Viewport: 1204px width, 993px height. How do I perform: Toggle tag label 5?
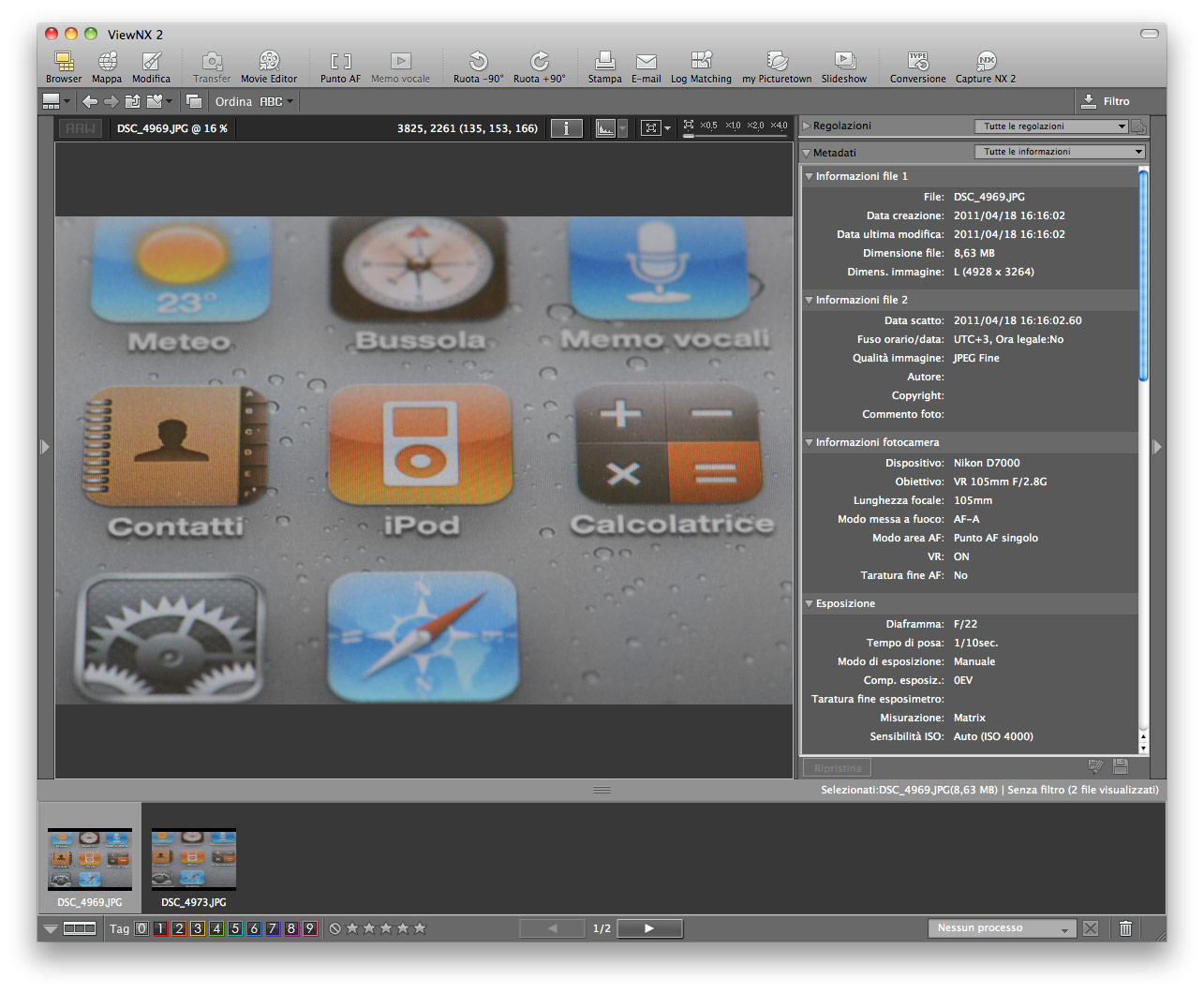pos(235,928)
